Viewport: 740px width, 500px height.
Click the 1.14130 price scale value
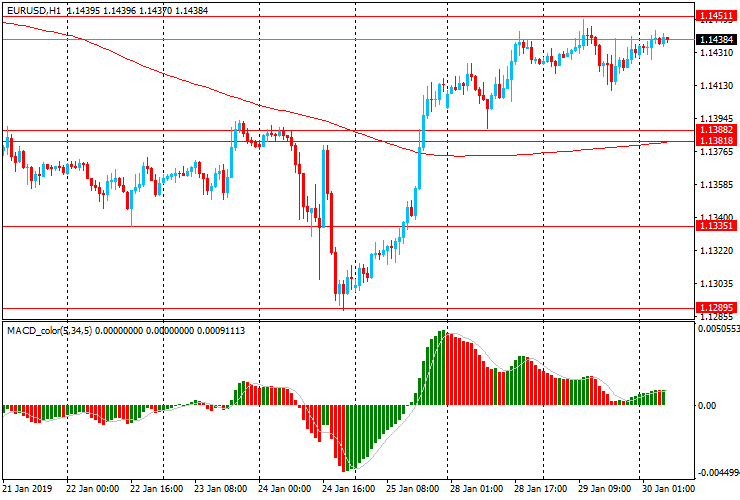[x=716, y=86]
